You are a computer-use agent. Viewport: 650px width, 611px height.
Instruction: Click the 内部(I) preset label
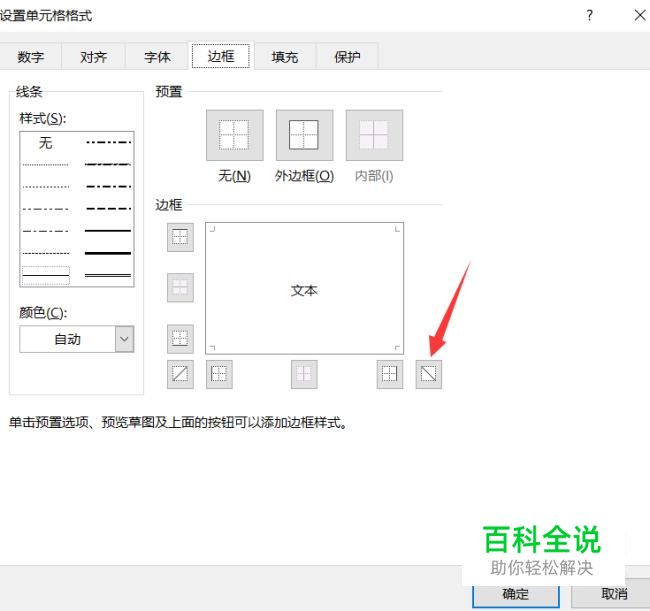374,176
